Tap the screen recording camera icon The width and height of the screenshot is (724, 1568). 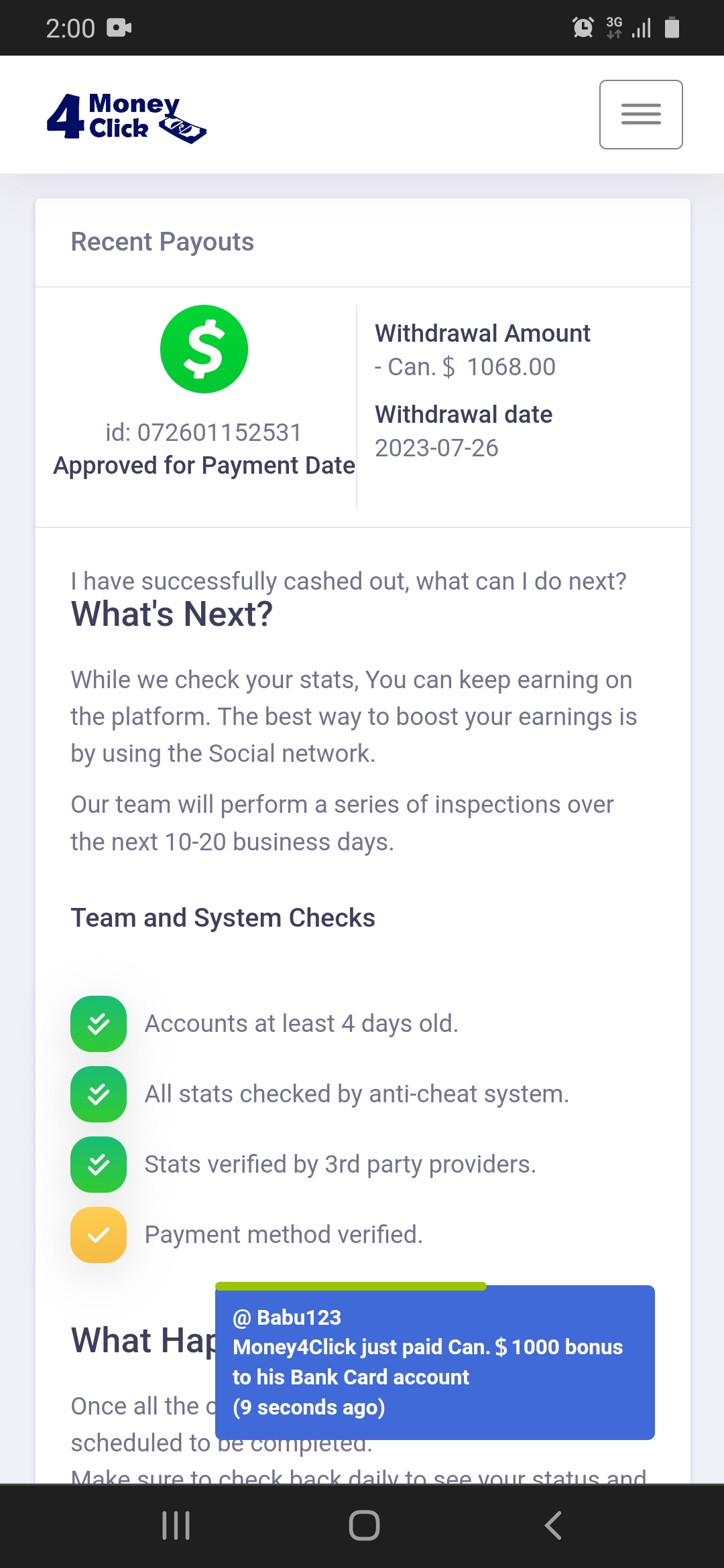119,28
